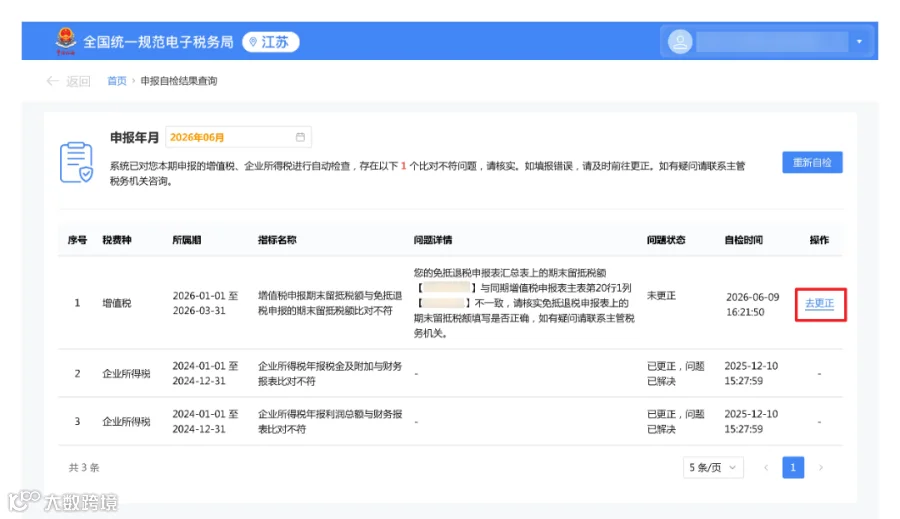The width and height of the screenshot is (900, 519).
Task: Click the problem detail text for row 1
Action: (524, 303)
